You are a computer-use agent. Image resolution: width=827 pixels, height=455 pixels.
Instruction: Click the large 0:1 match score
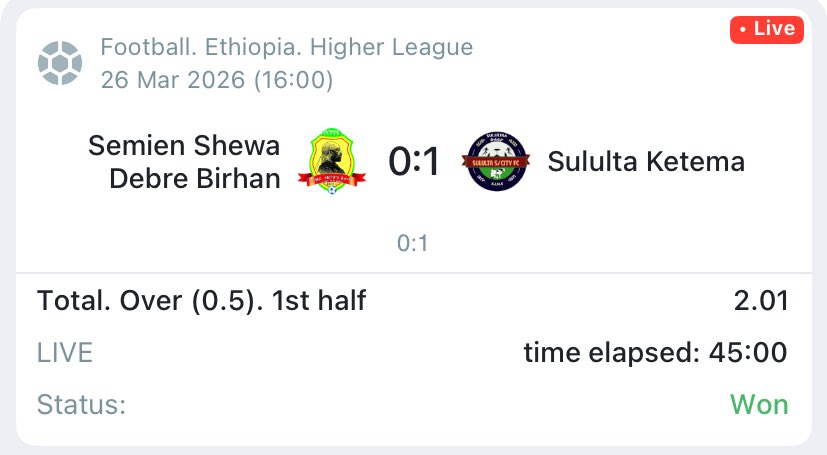(414, 161)
